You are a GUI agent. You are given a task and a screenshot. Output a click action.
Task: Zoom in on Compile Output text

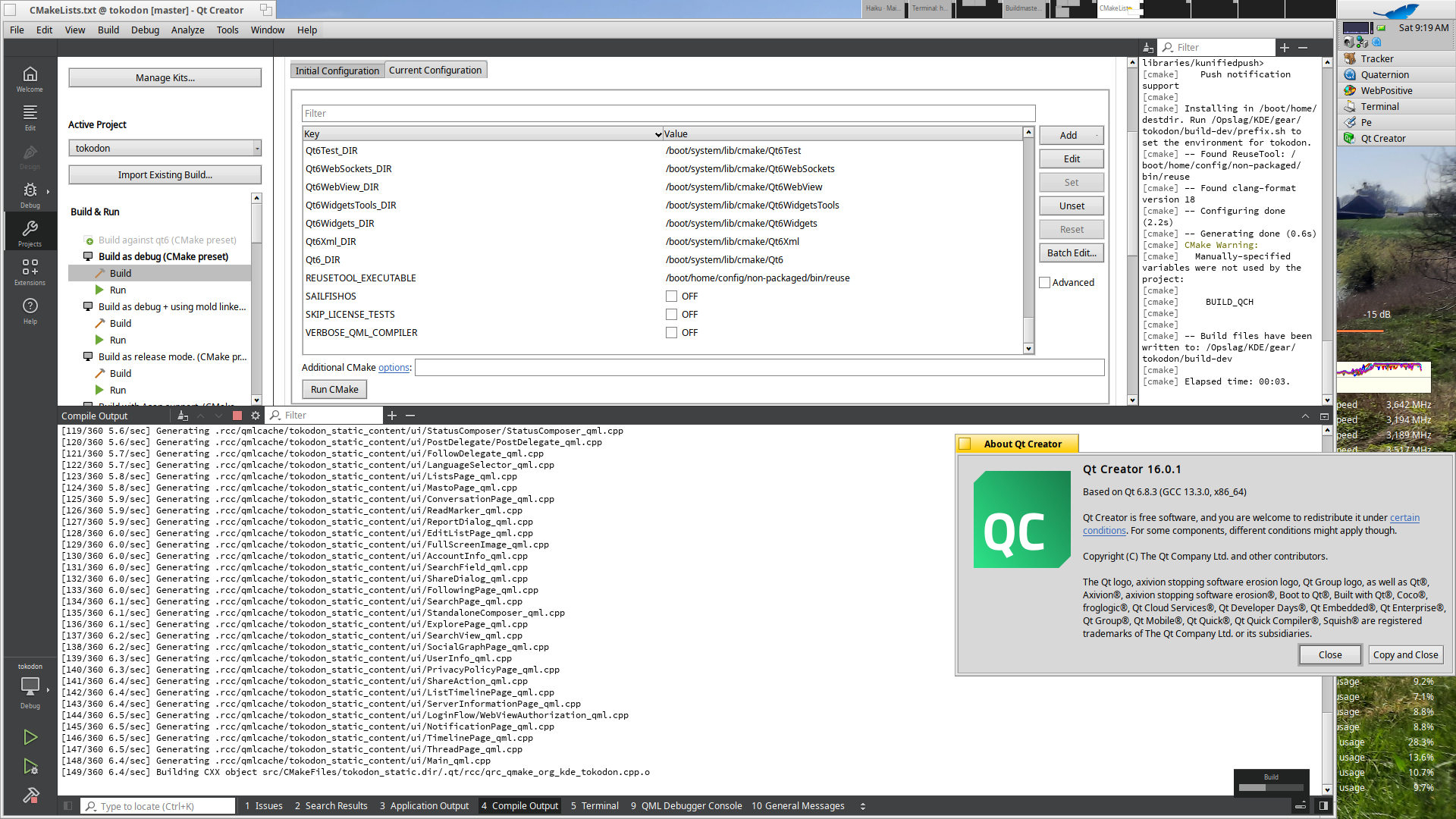(x=392, y=416)
